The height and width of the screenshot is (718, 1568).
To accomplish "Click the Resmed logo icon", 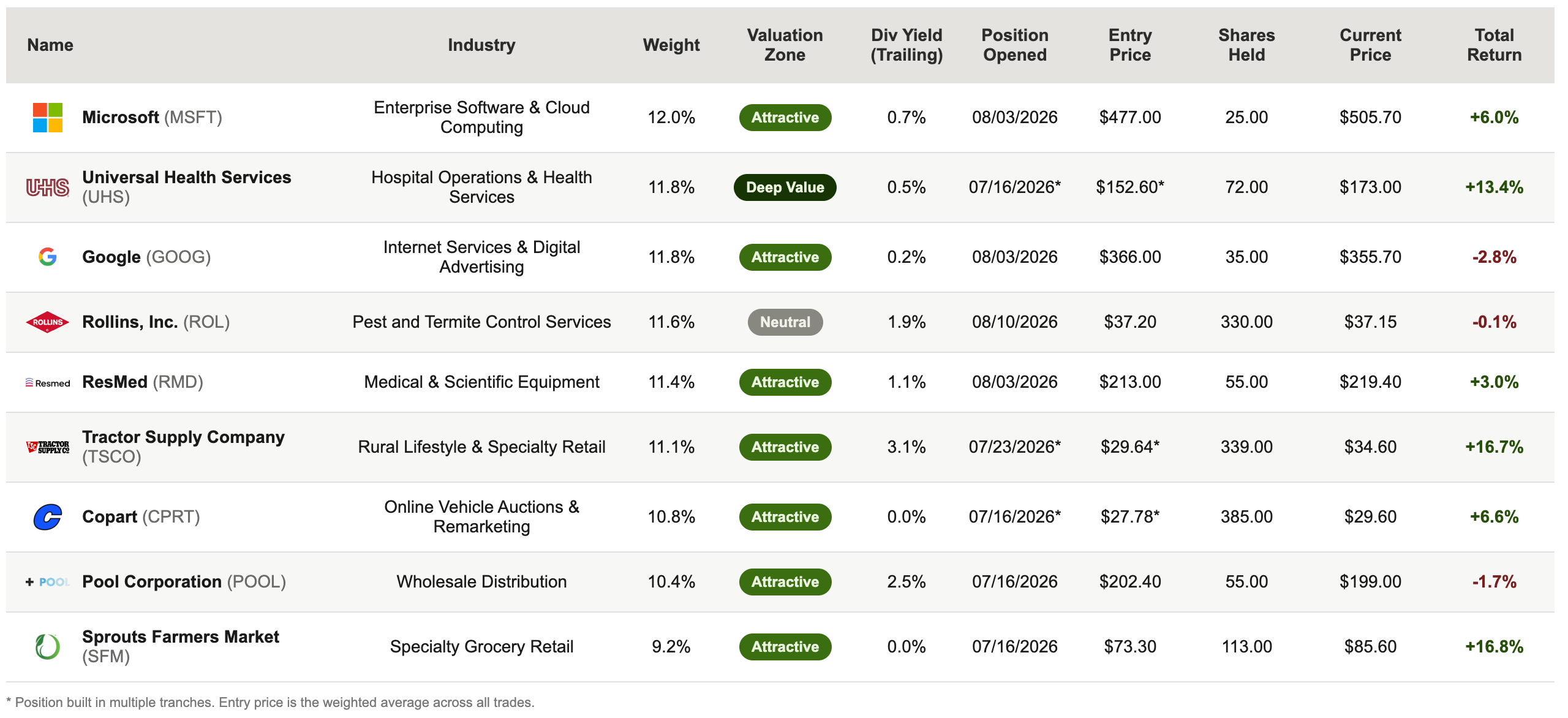I will click(x=48, y=383).
